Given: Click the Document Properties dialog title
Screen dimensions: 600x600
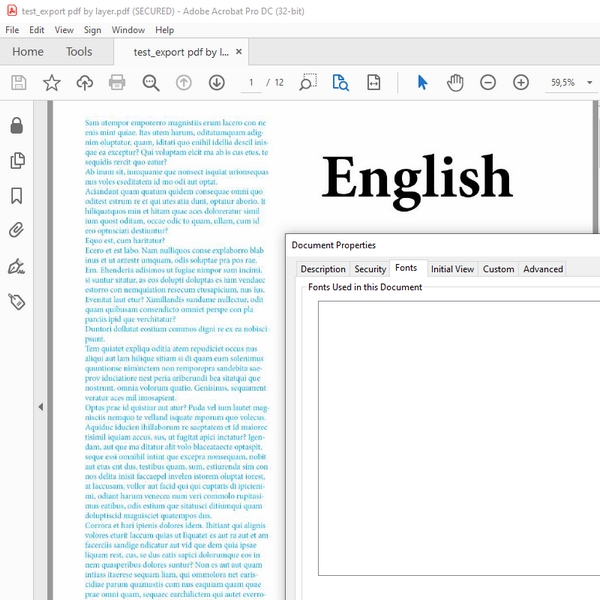Looking at the screenshot, I should [334, 245].
